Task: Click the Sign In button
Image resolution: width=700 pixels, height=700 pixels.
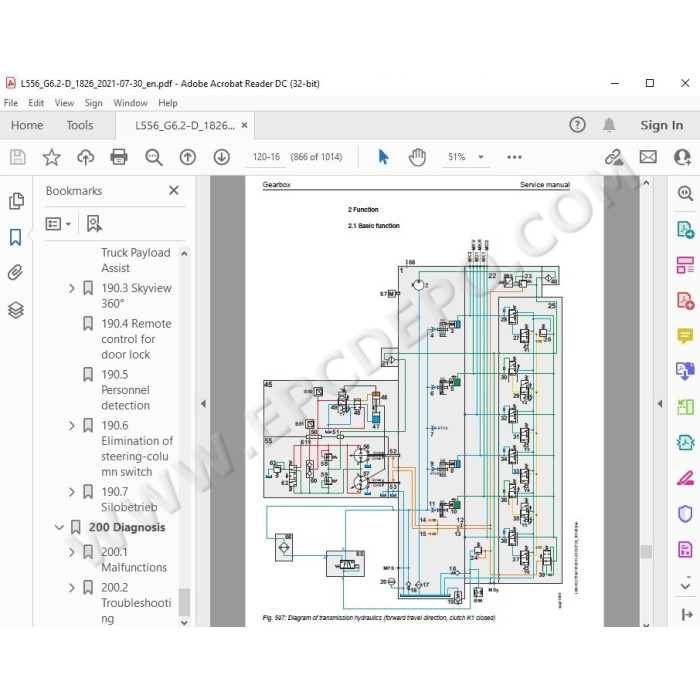Action: point(662,125)
